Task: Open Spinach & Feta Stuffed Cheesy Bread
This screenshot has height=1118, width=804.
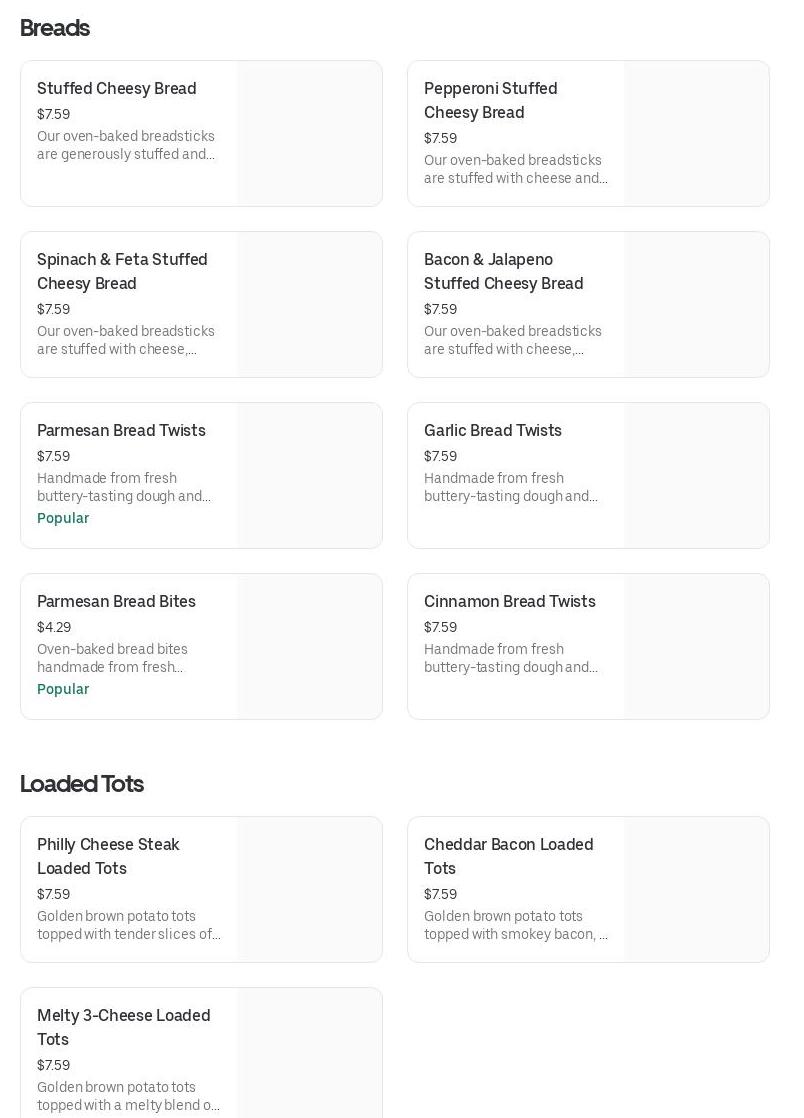Action: tap(122, 271)
